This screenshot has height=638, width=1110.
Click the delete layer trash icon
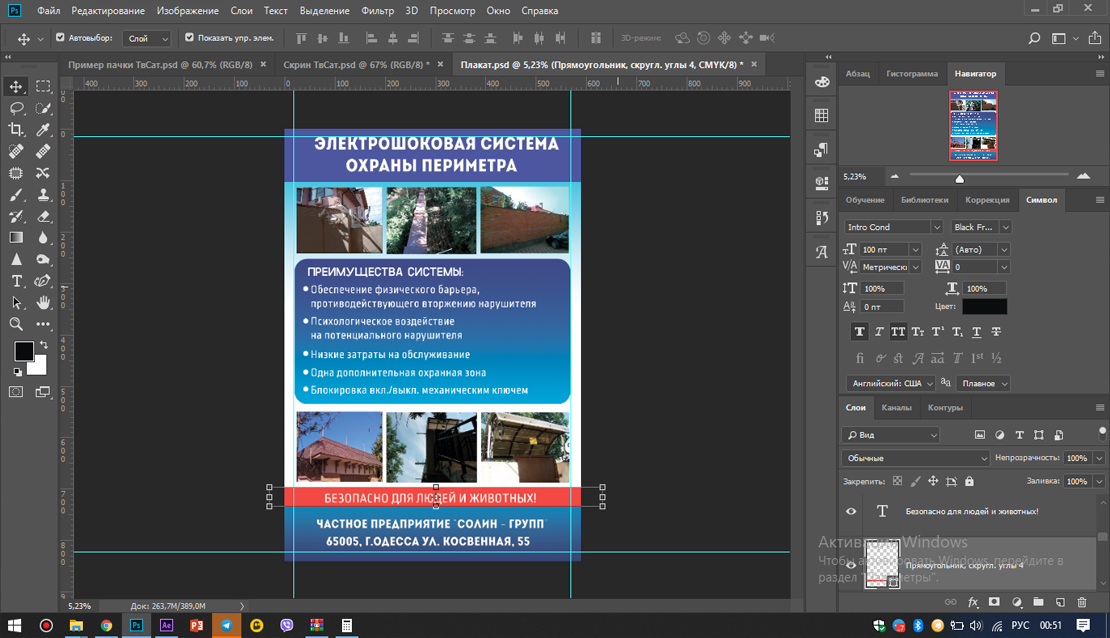1081,602
